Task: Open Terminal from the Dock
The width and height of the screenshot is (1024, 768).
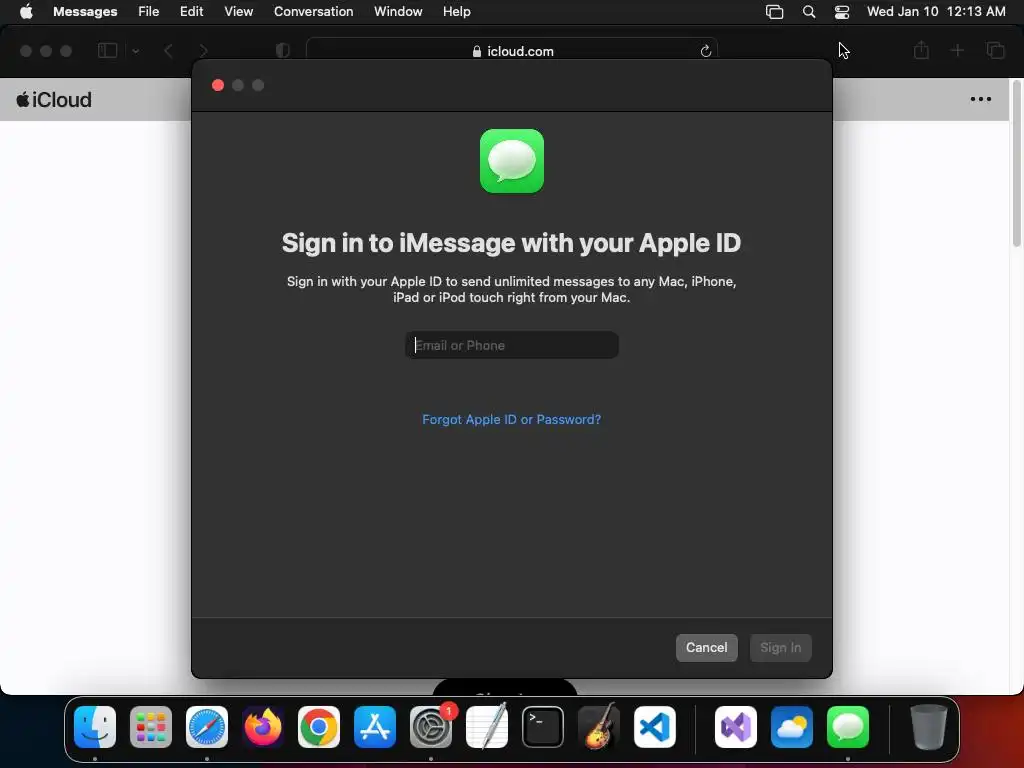Action: (x=543, y=726)
